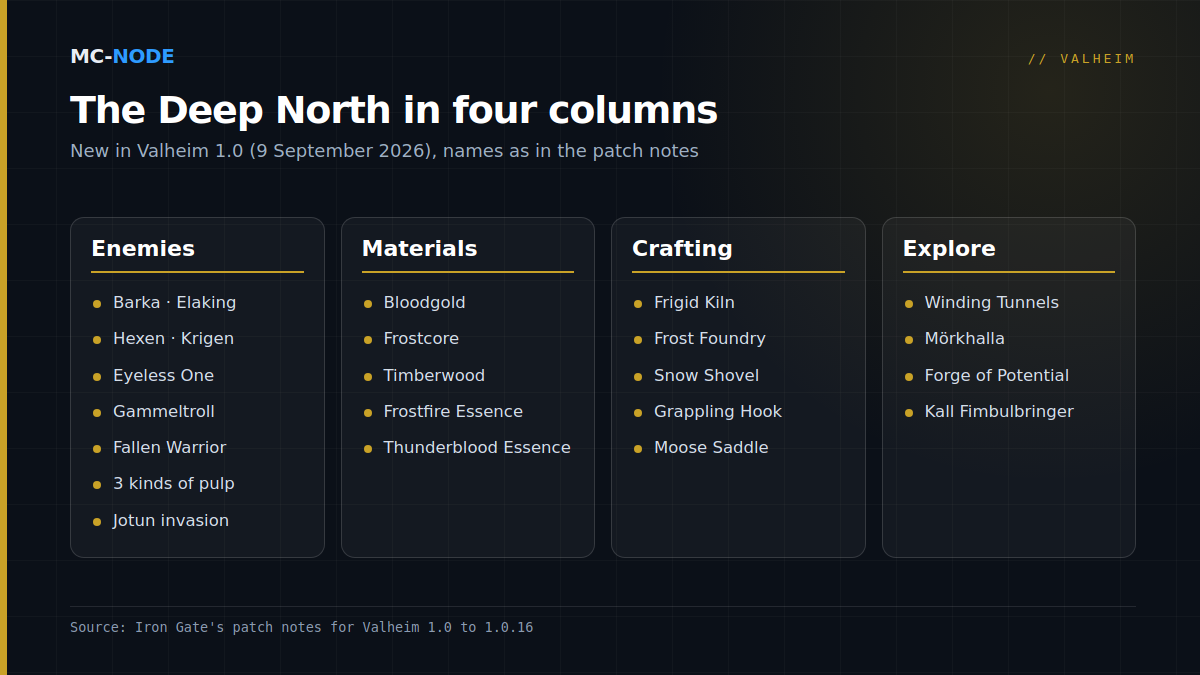Select the 'Frost Foundry' crafting item

[x=709, y=338]
